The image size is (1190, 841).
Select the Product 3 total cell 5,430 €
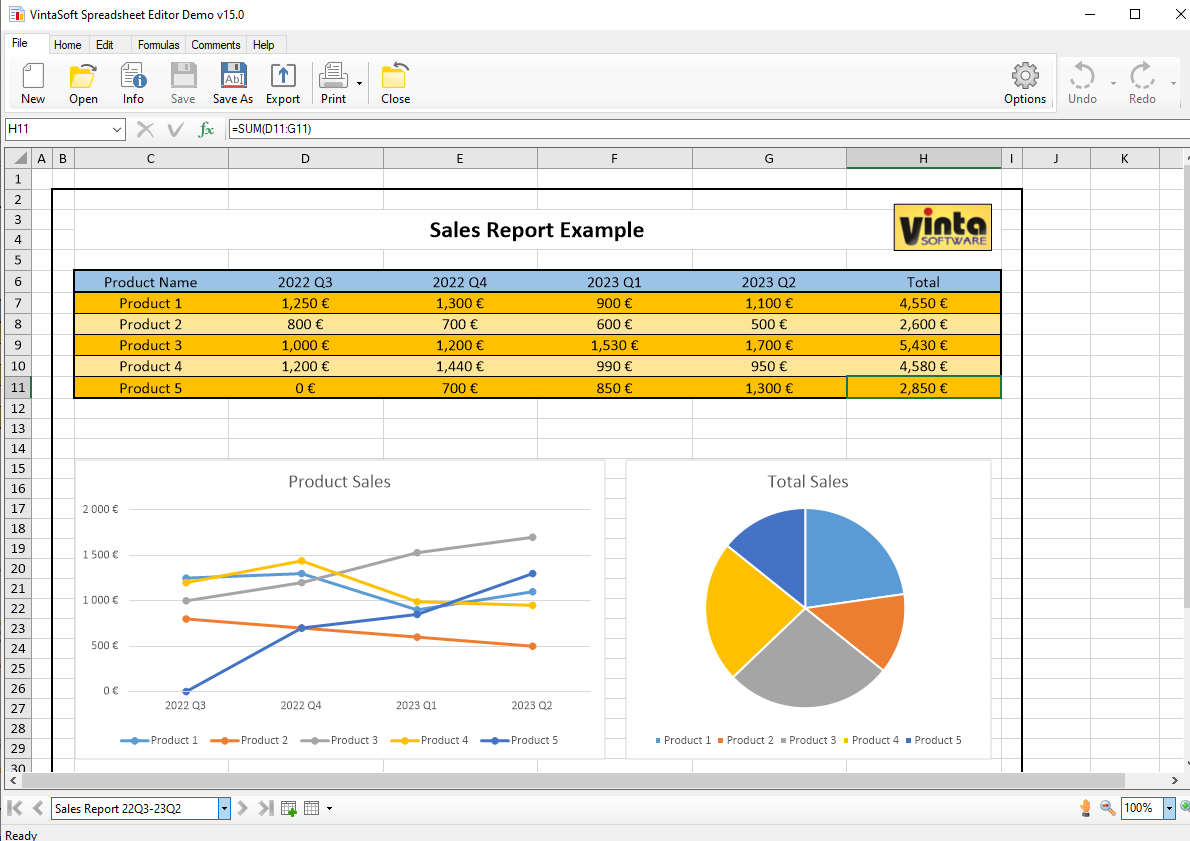[x=923, y=345]
